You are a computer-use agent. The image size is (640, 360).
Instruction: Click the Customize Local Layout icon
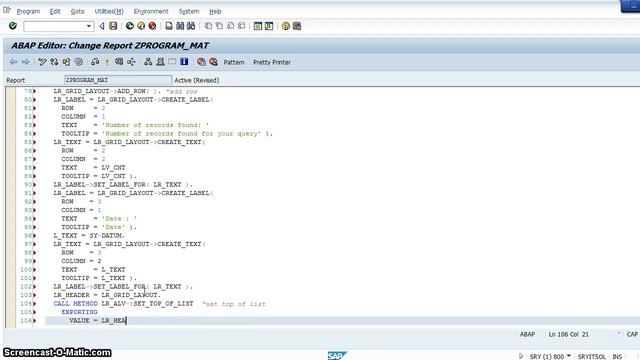pyautogui.click(x=297, y=26)
